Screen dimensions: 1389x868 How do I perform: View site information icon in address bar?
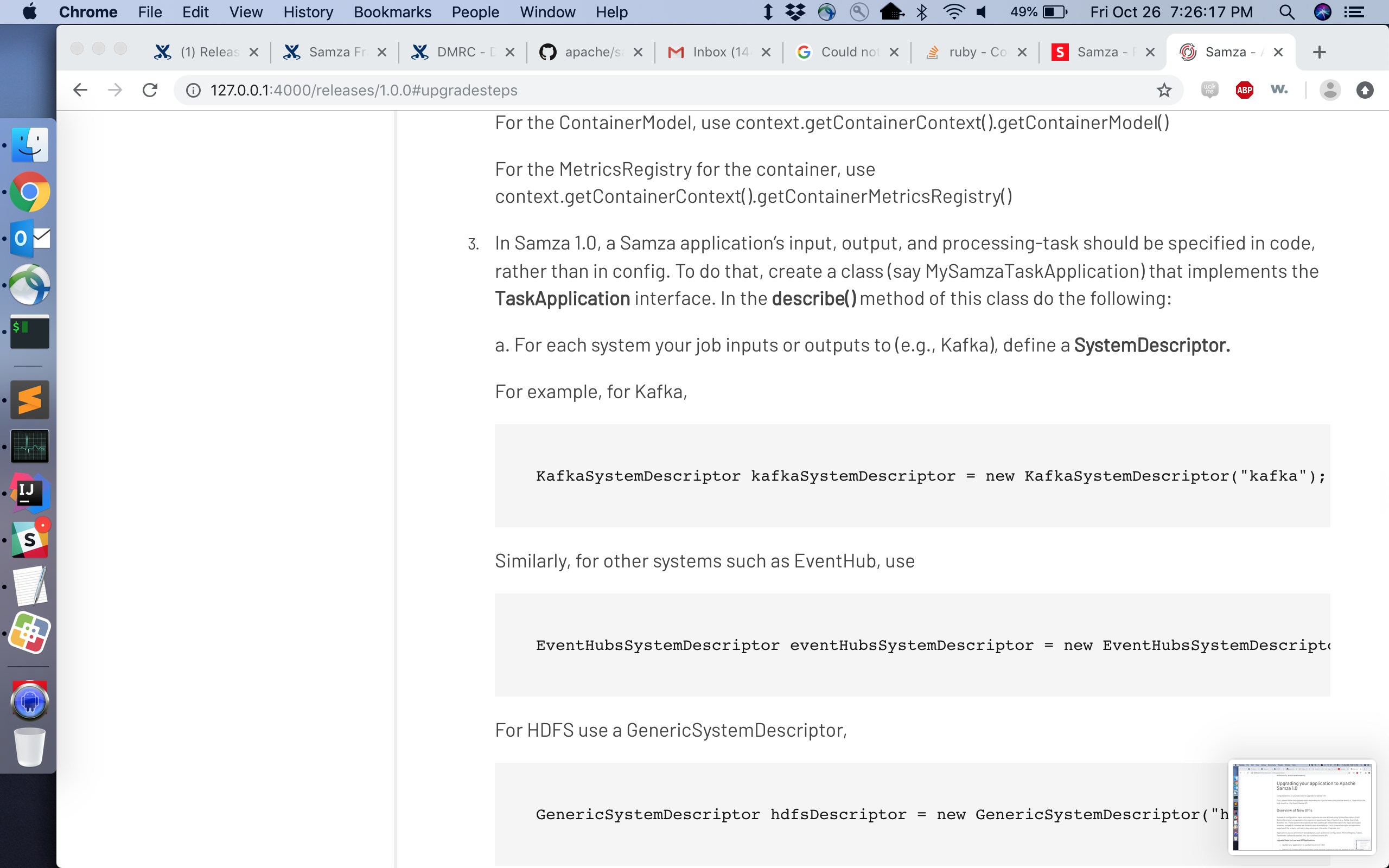[x=193, y=90]
